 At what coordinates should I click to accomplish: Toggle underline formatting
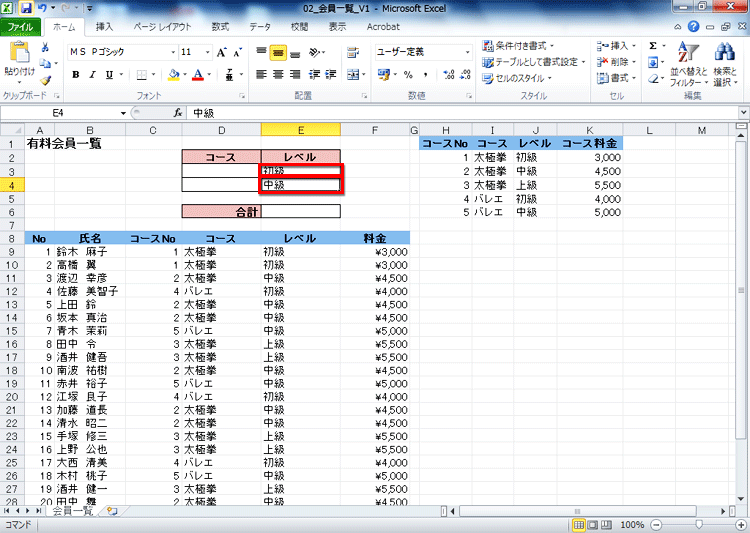click(x=110, y=75)
